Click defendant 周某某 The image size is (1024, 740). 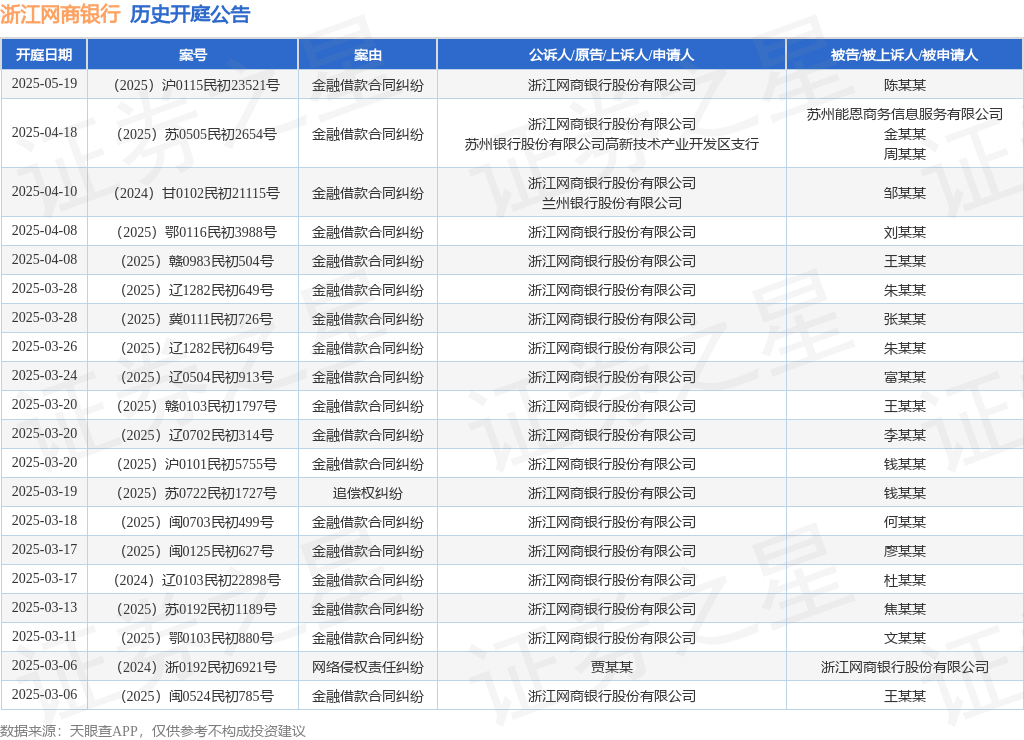[904, 154]
